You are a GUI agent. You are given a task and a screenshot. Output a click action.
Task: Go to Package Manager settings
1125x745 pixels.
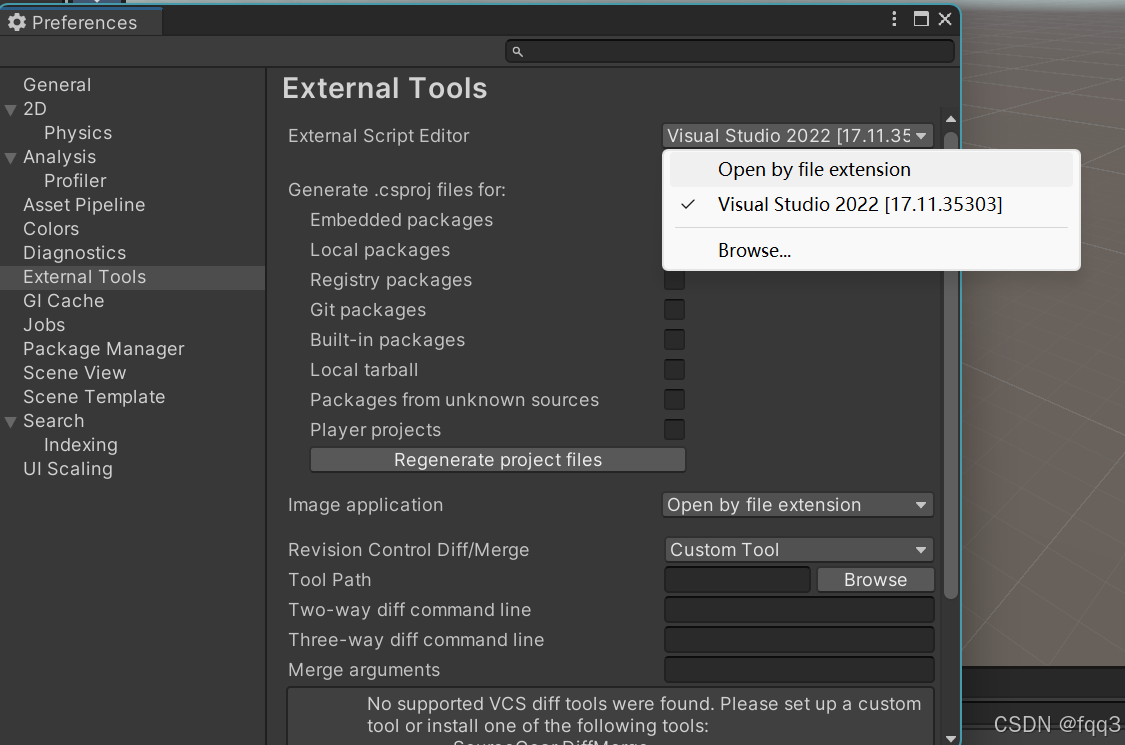coord(104,349)
